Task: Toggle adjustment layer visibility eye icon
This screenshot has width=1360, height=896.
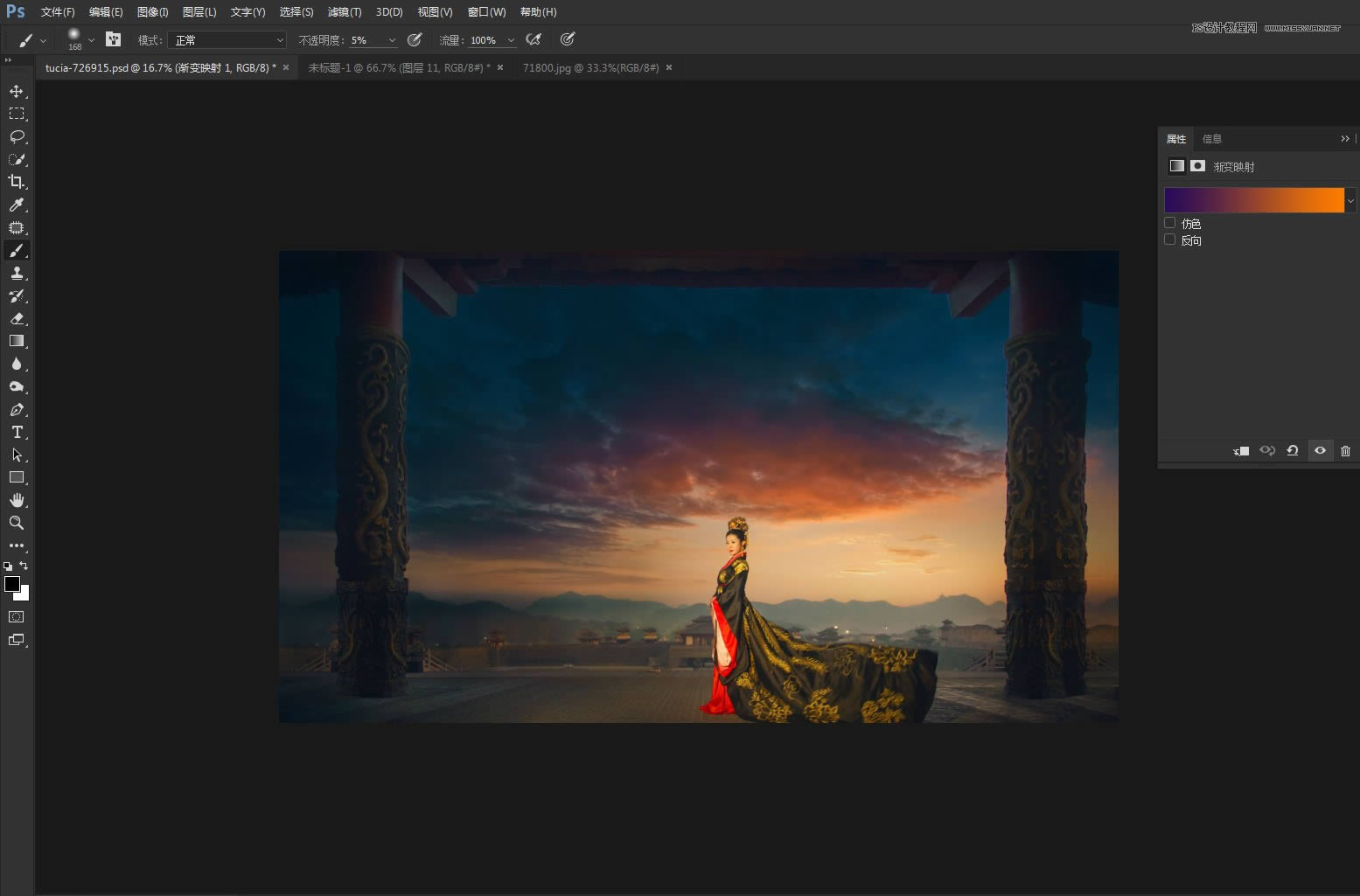Action: [1320, 451]
